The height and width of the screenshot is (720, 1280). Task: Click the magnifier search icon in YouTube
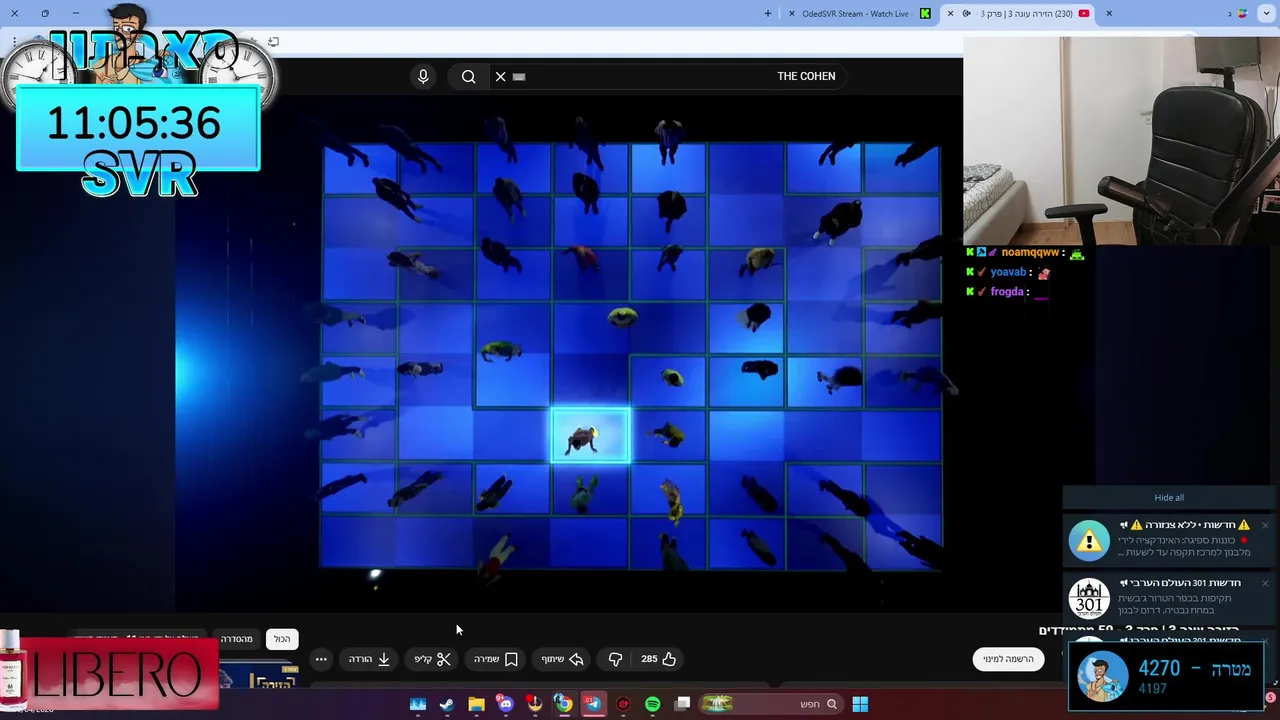tap(468, 76)
